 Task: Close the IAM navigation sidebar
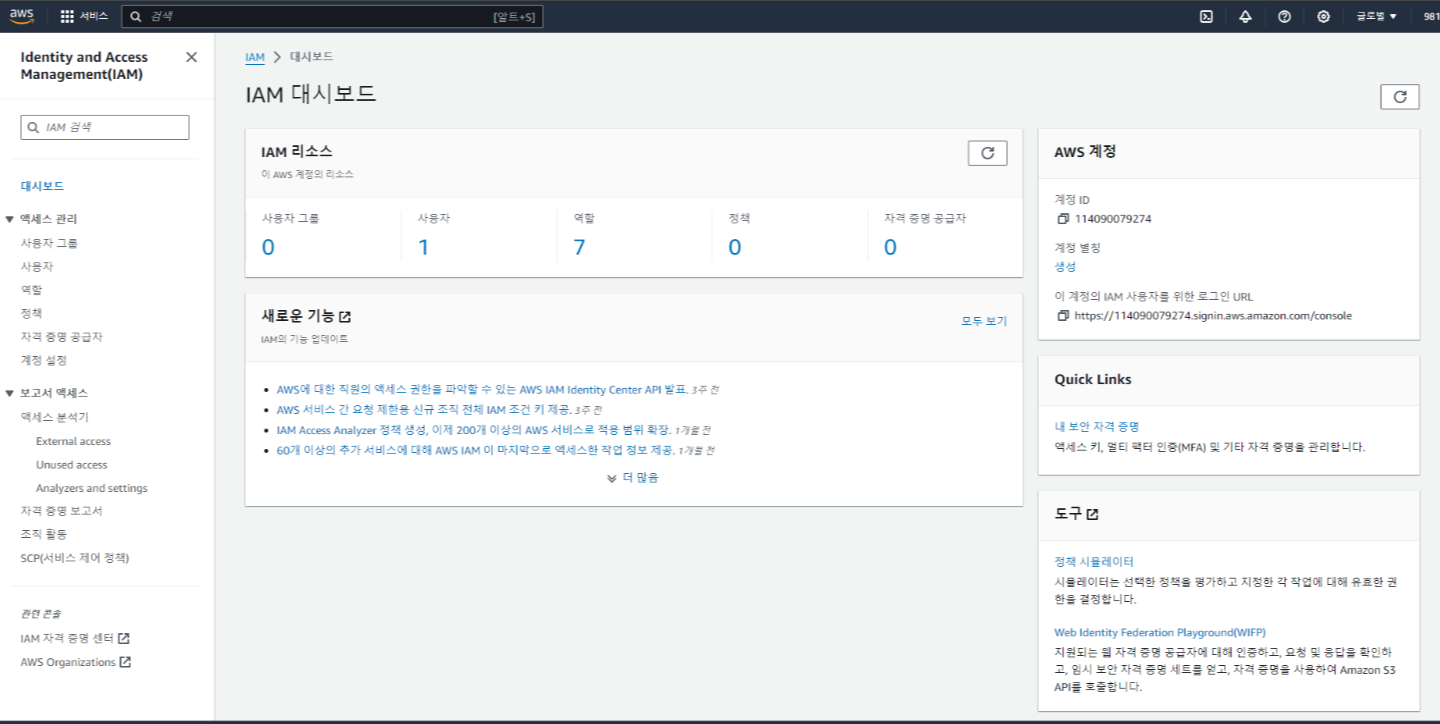191,57
